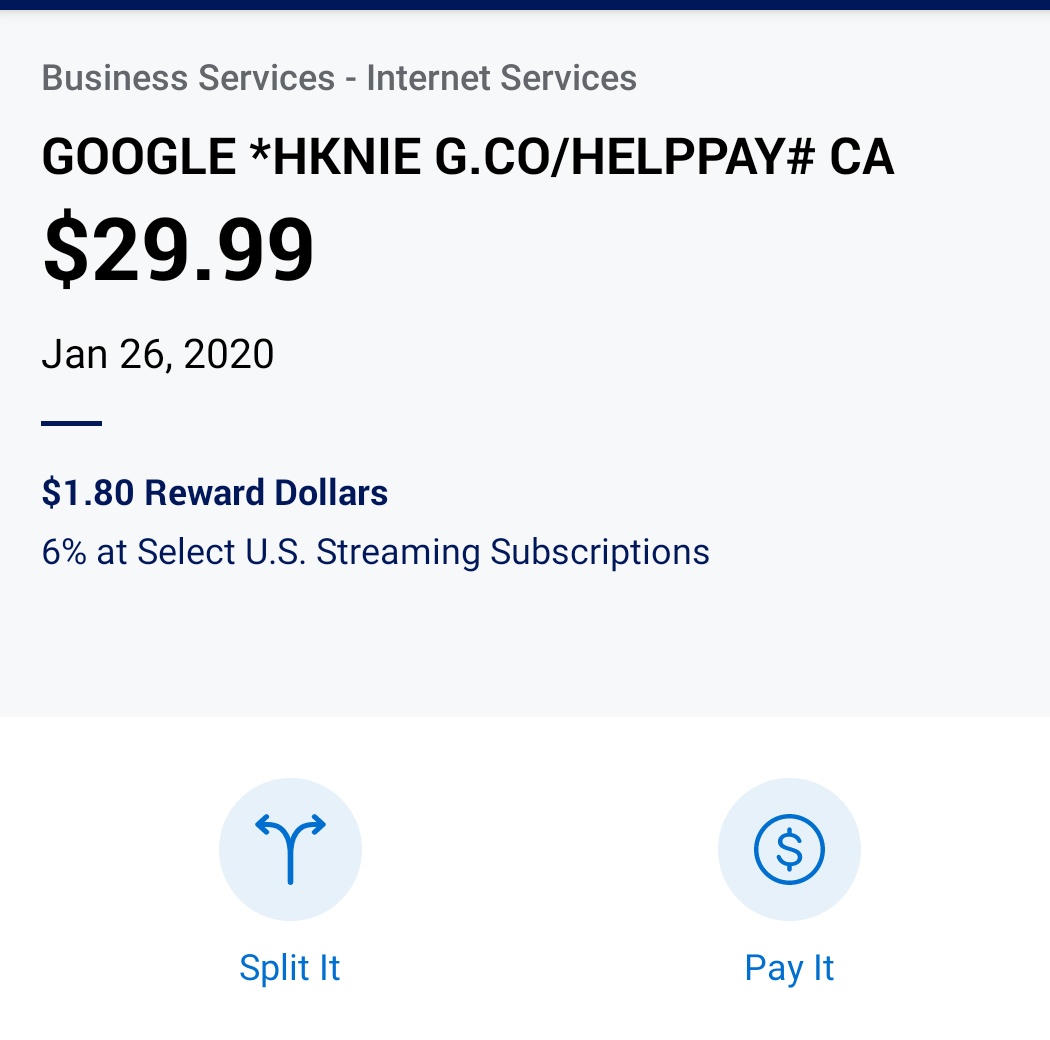The image size is (1050, 1040).
Task: Select the Split It label
Action: [290, 968]
